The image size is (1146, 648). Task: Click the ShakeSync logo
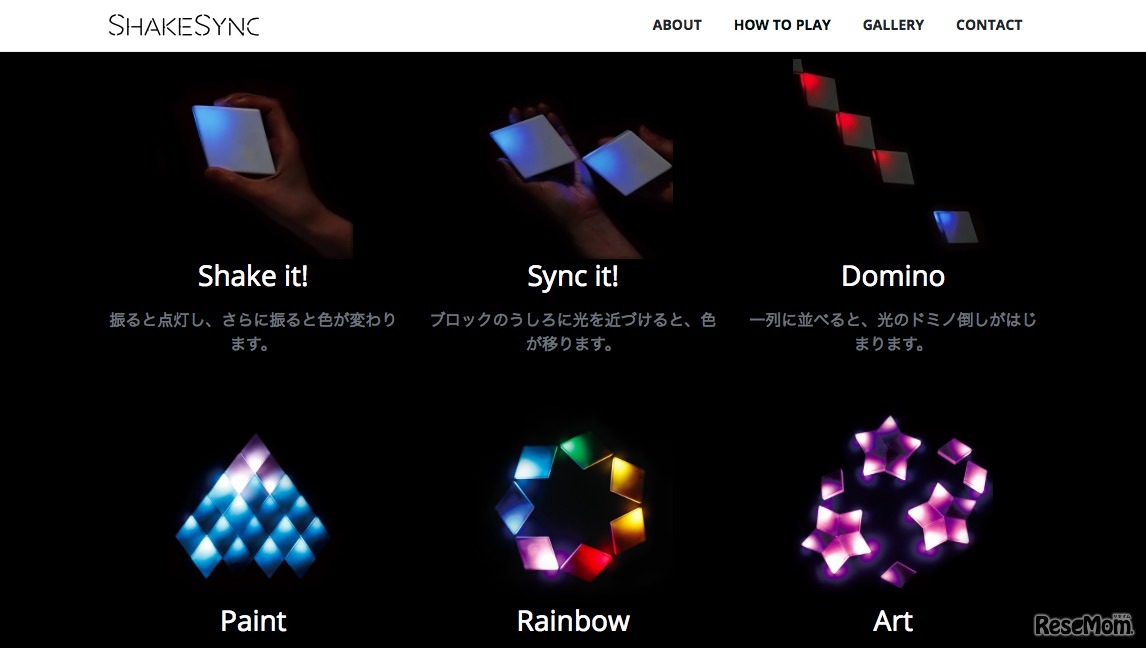pyautogui.click(x=184, y=26)
